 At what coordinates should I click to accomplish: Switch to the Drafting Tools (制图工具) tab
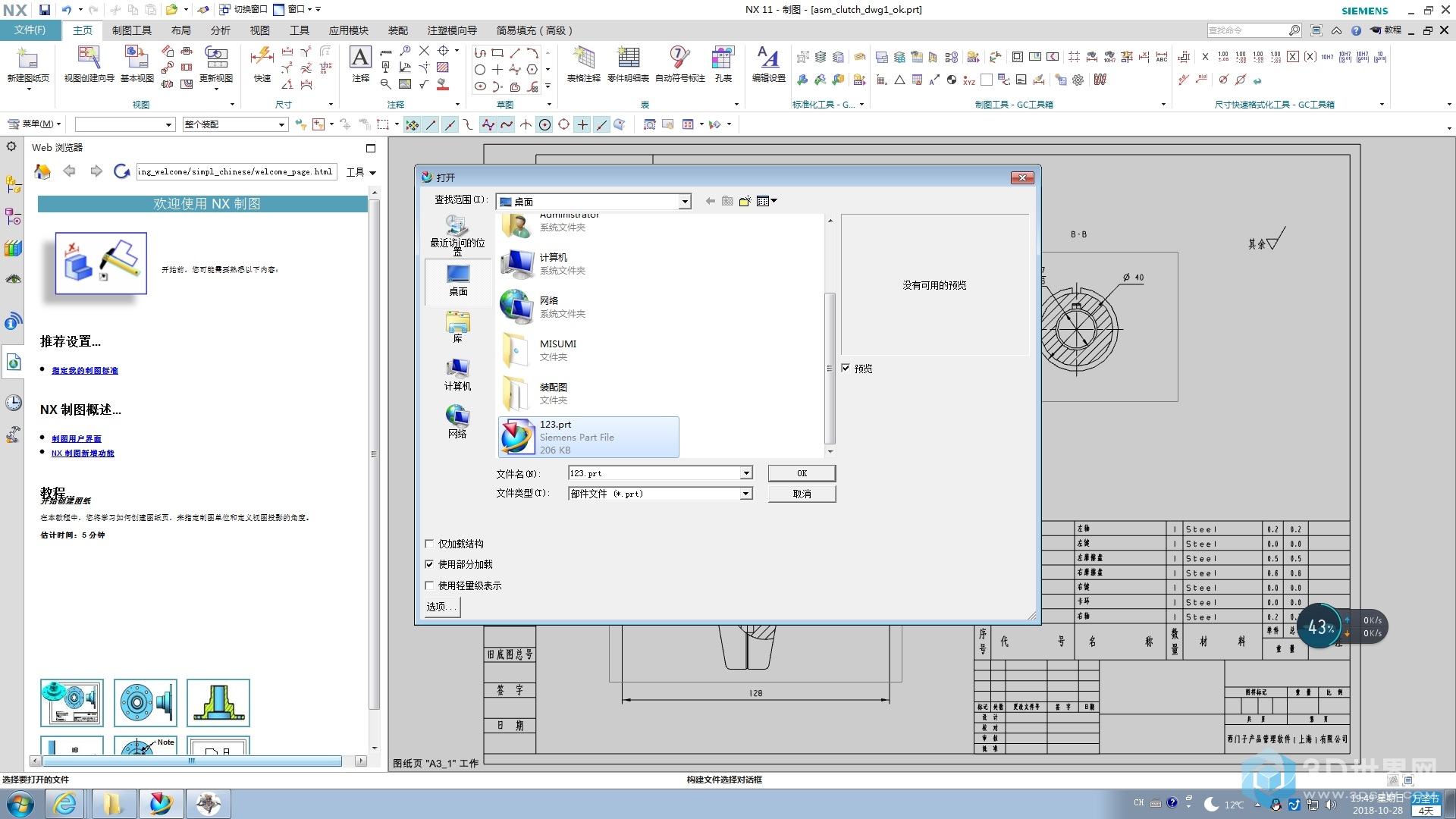(x=132, y=30)
